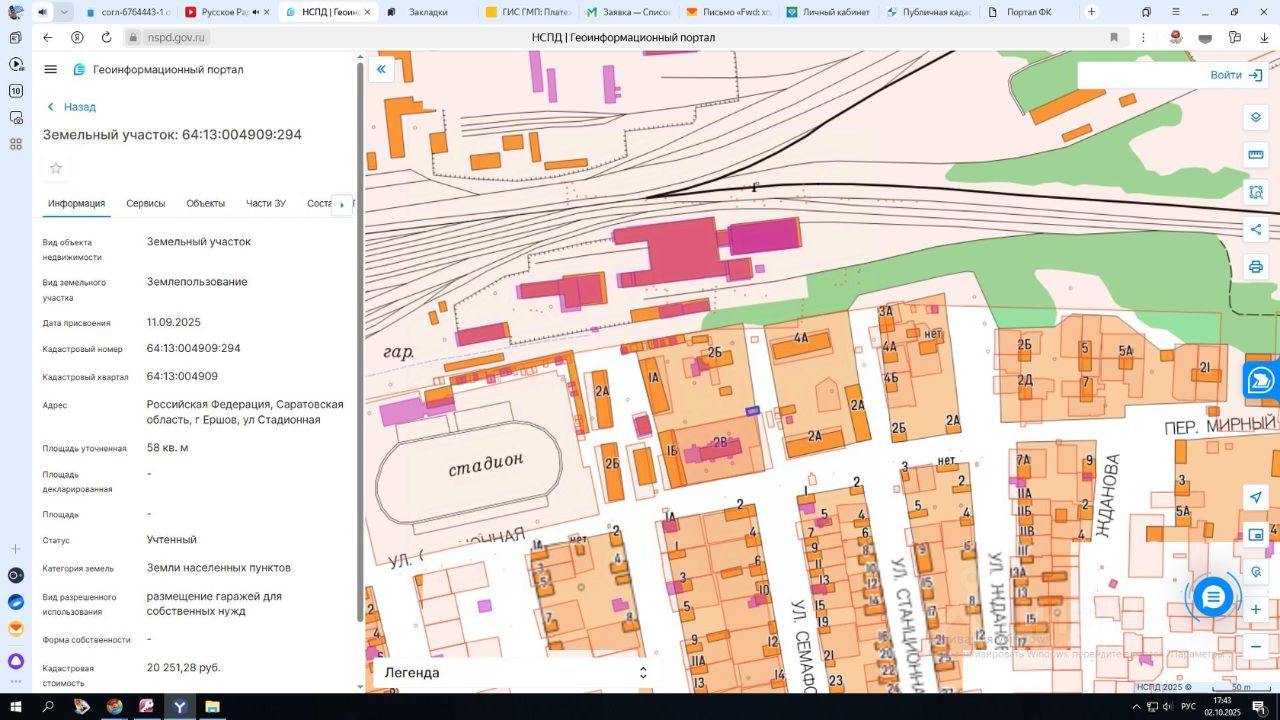Click the share map icon
The width and height of the screenshot is (1280, 720).
(x=1256, y=230)
